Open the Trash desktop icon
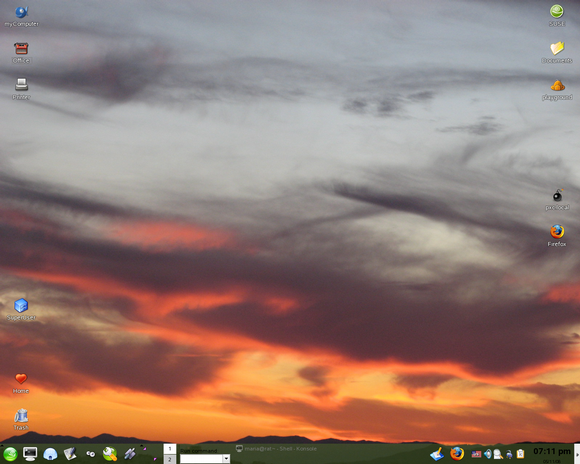Viewport: 580px width, 464px height. 21,419
